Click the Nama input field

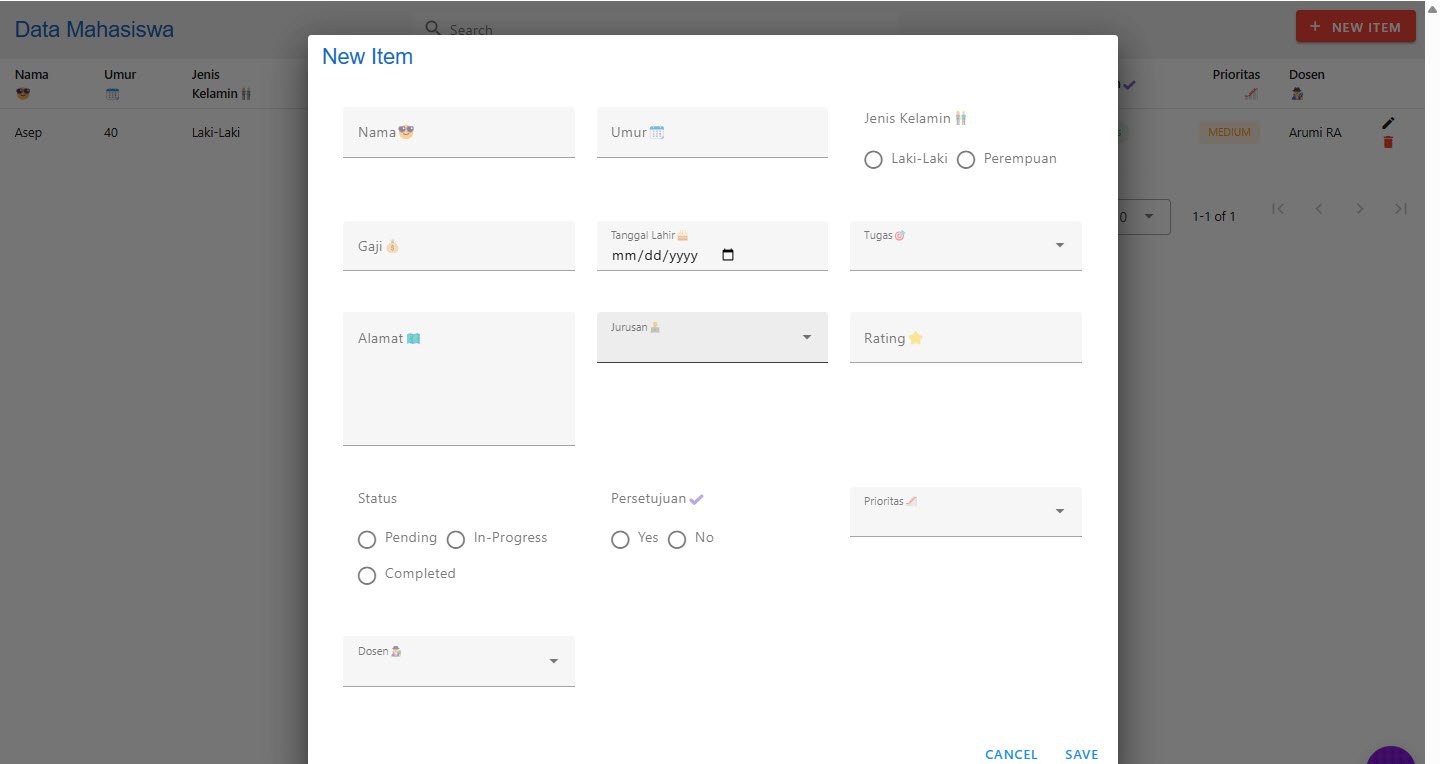459,132
